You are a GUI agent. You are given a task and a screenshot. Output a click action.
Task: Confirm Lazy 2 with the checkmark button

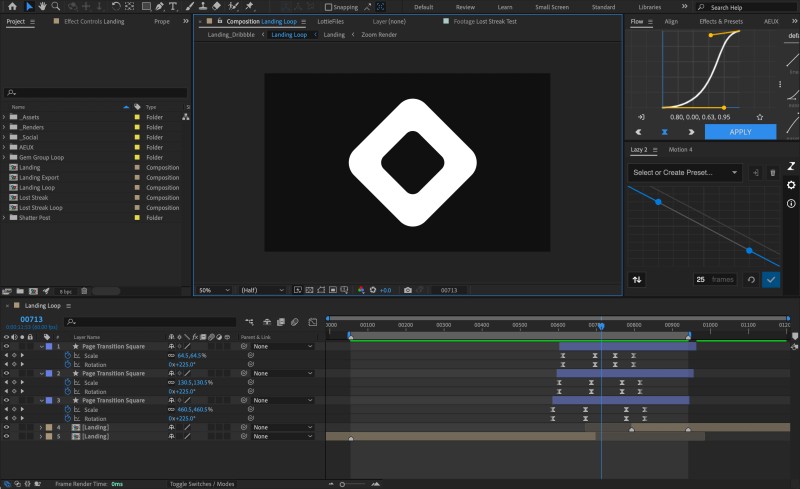point(770,279)
